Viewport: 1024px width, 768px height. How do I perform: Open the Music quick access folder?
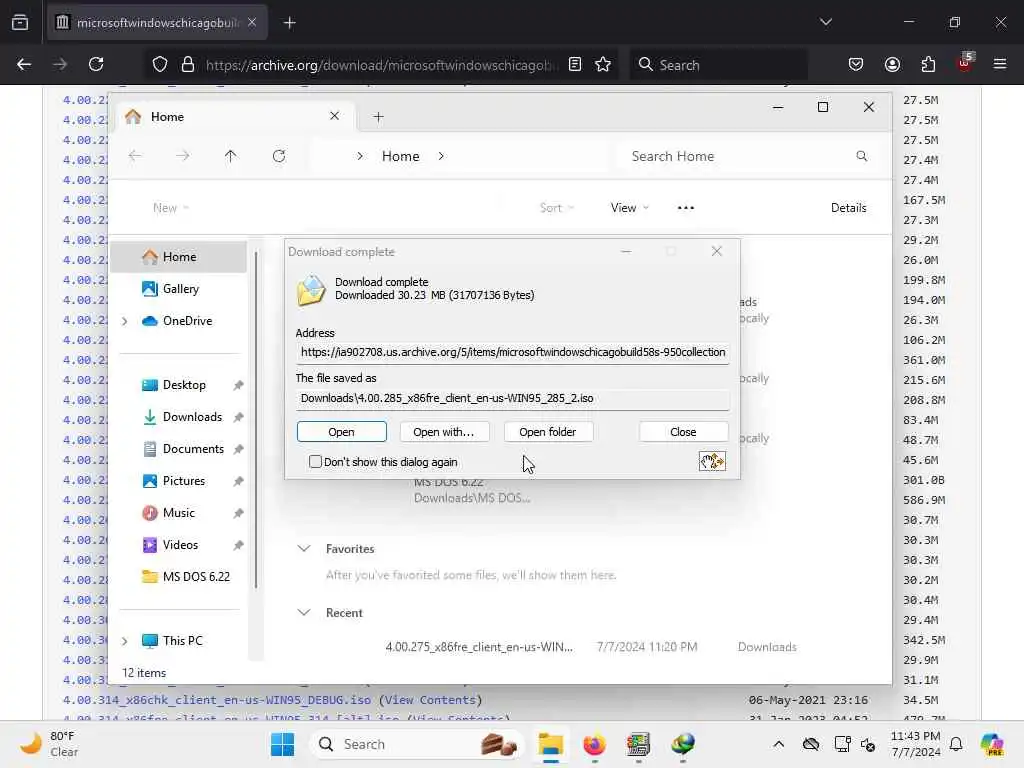[178, 513]
